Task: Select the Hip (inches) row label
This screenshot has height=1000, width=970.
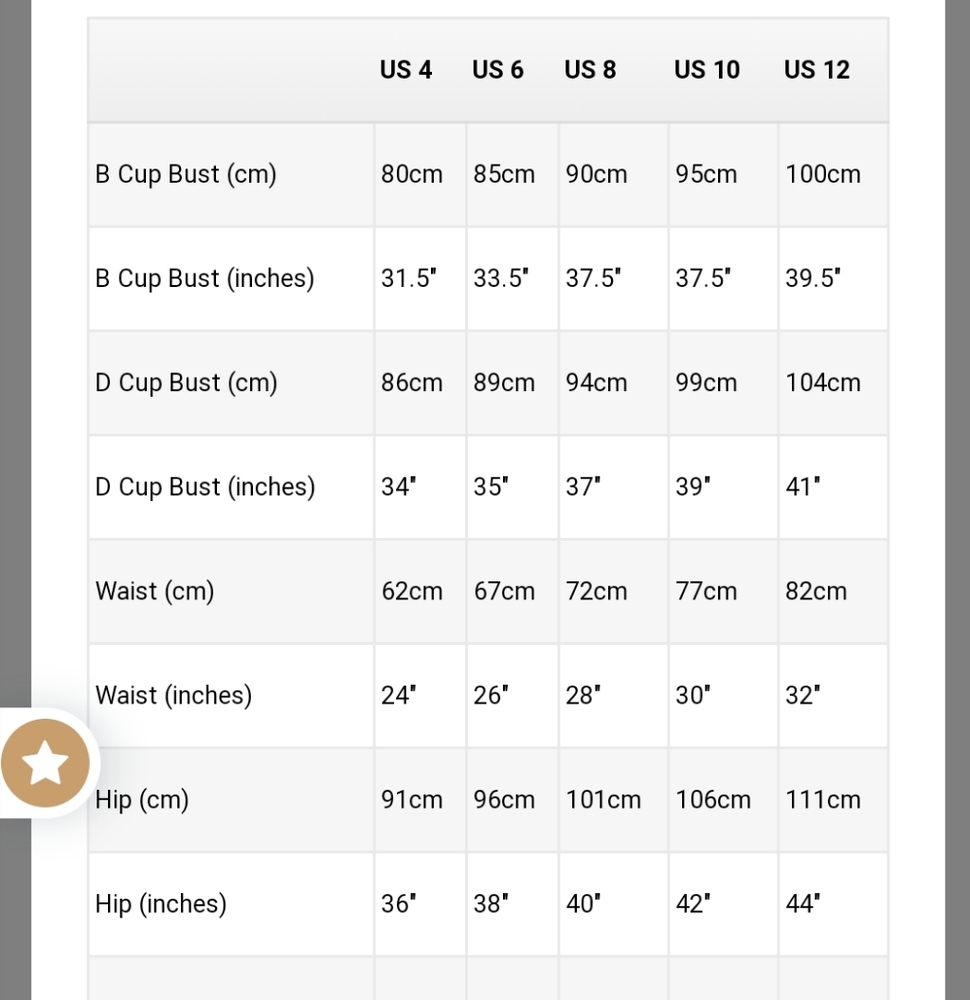Action: (x=161, y=904)
